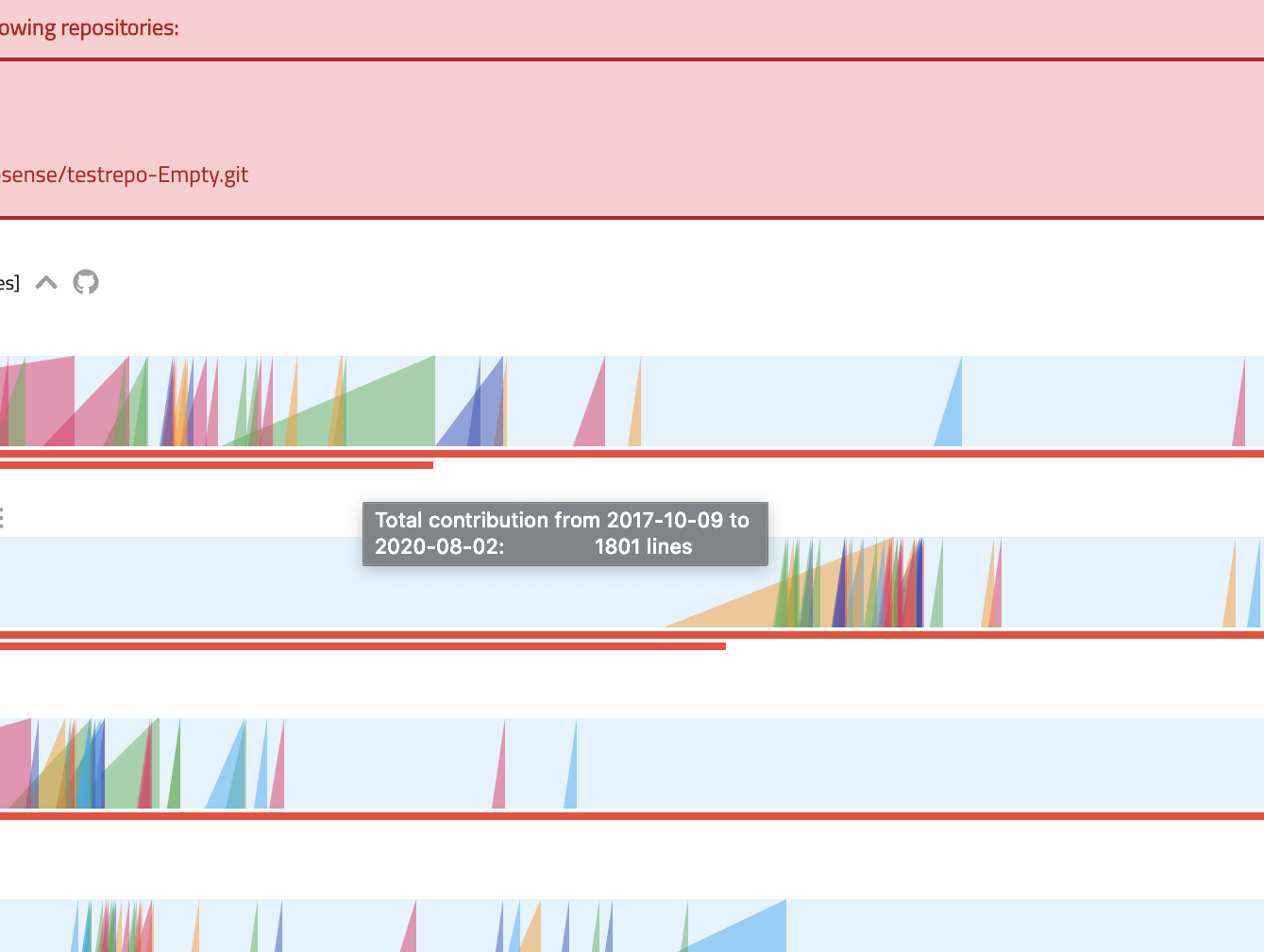Collapse the author panel with the chevron
The width and height of the screenshot is (1264, 952).
[x=45, y=281]
